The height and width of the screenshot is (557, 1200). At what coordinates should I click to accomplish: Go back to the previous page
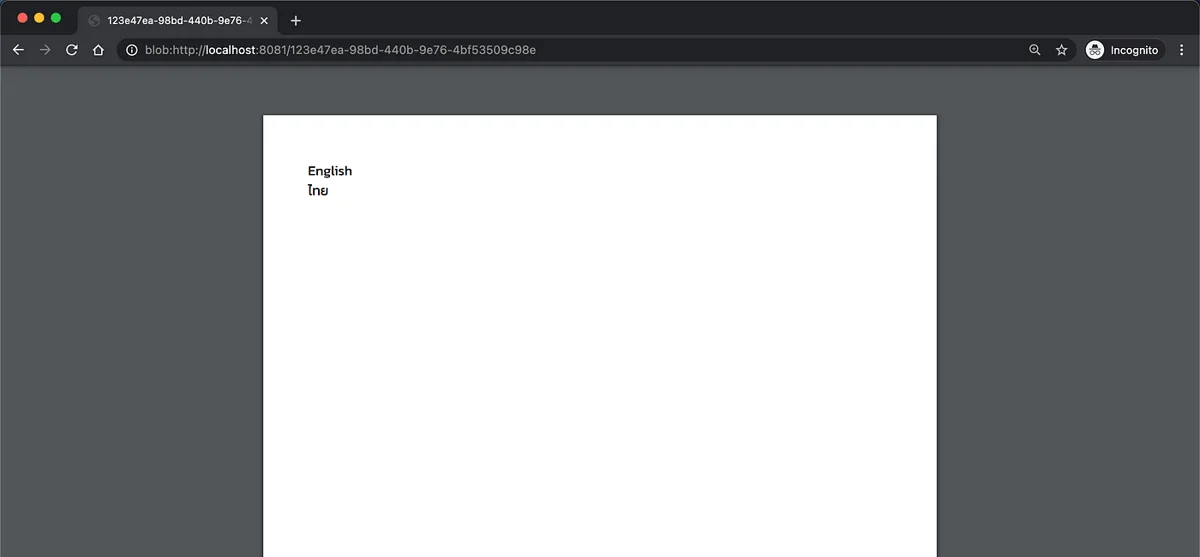pos(18,50)
